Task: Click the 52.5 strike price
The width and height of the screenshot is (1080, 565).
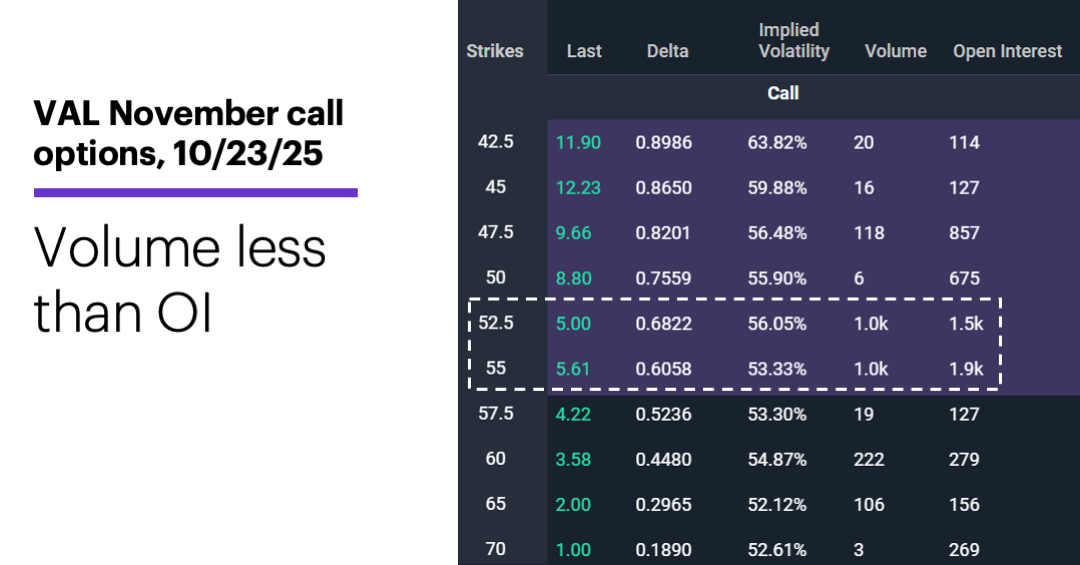Action: tap(495, 323)
